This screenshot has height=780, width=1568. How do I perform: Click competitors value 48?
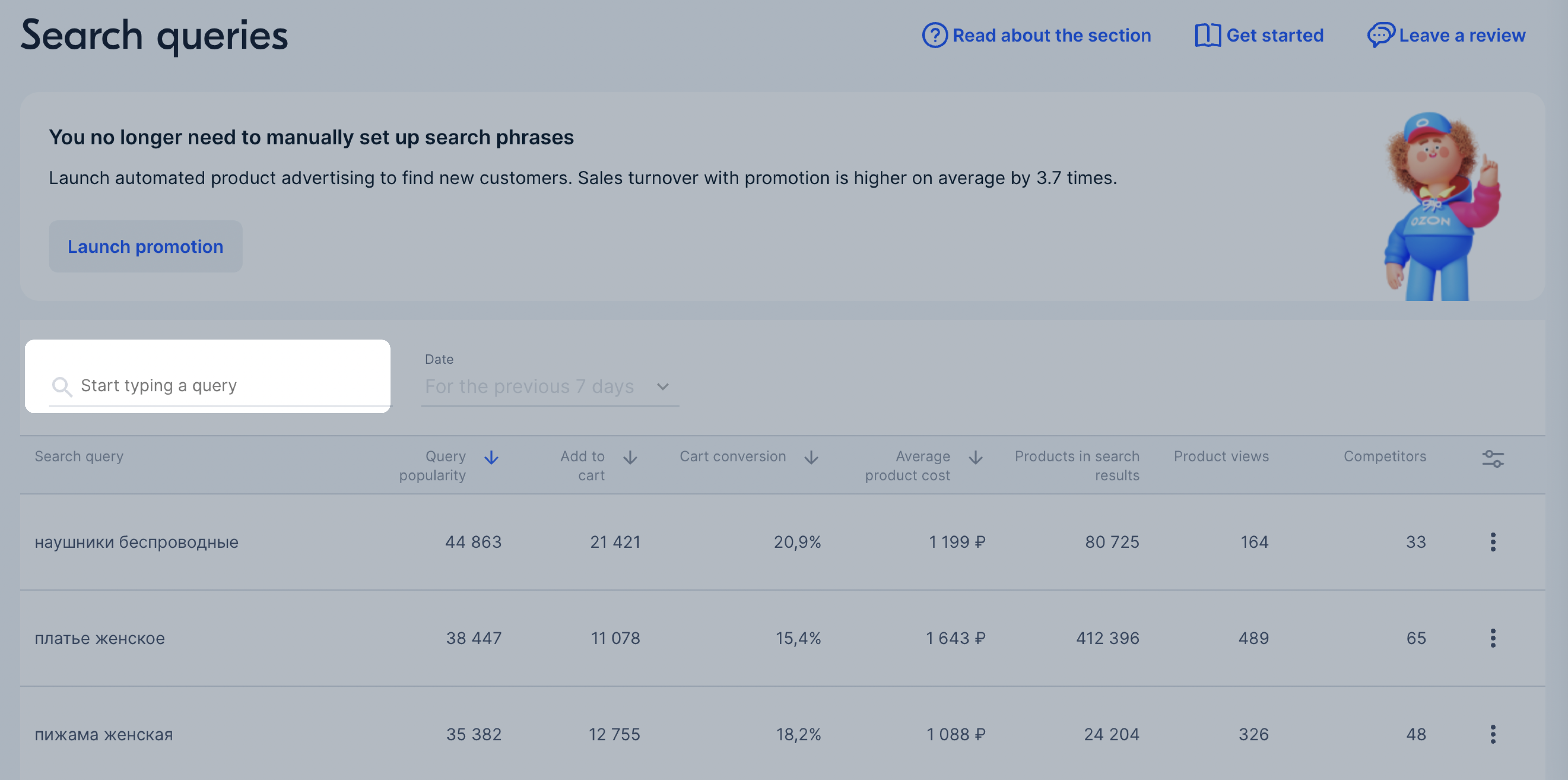pyautogui.click(x=1416, y=734)
